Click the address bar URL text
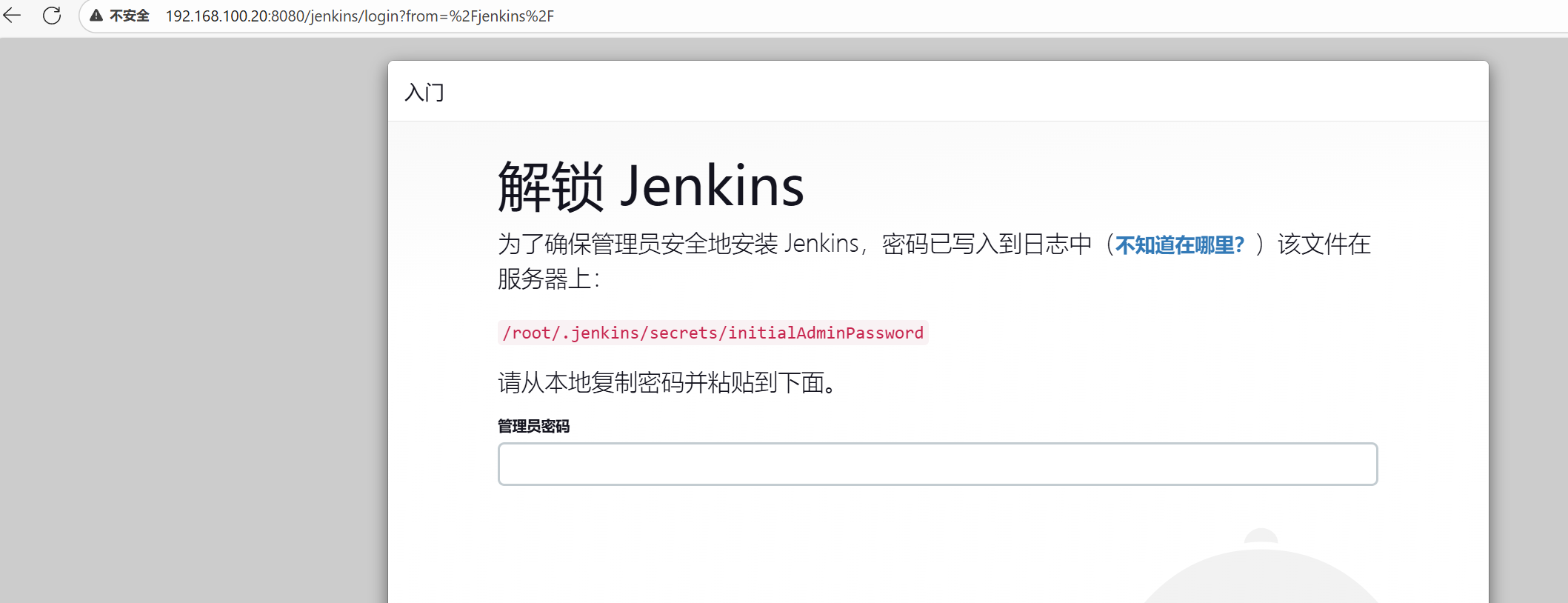Viewport: 1568px width, 603px height. pyautogui.click(x=359, y=16)
